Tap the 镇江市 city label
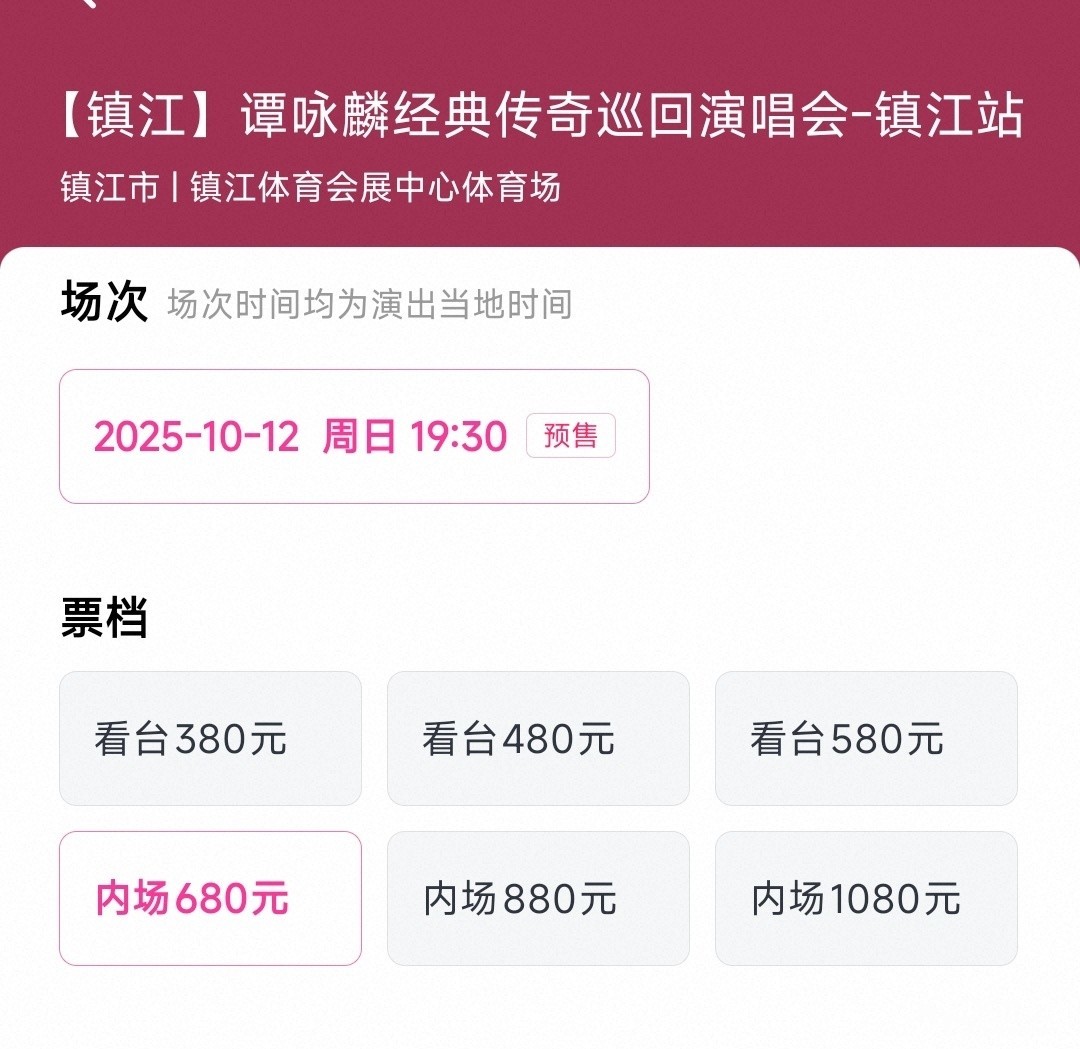The image size is (1080, 1049). click(109, 187)
